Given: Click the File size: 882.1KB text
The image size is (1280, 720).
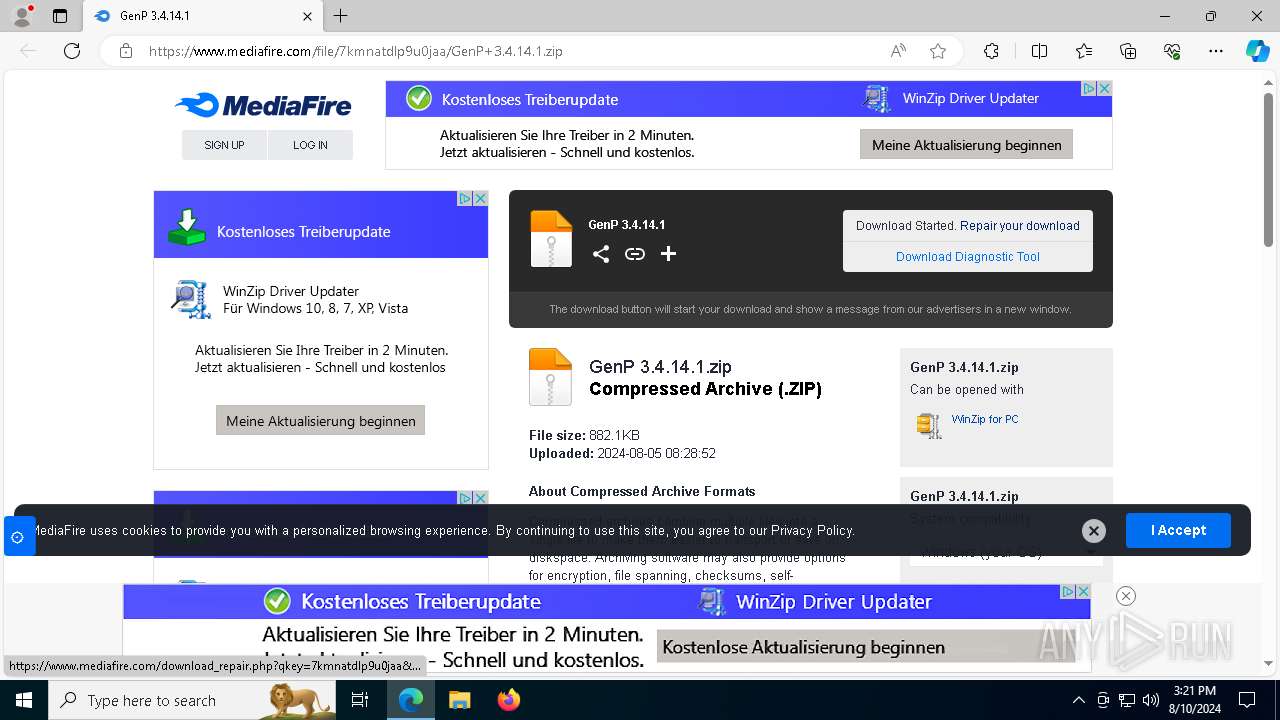Looking at the screenshot, I should (x=584, y=435).
